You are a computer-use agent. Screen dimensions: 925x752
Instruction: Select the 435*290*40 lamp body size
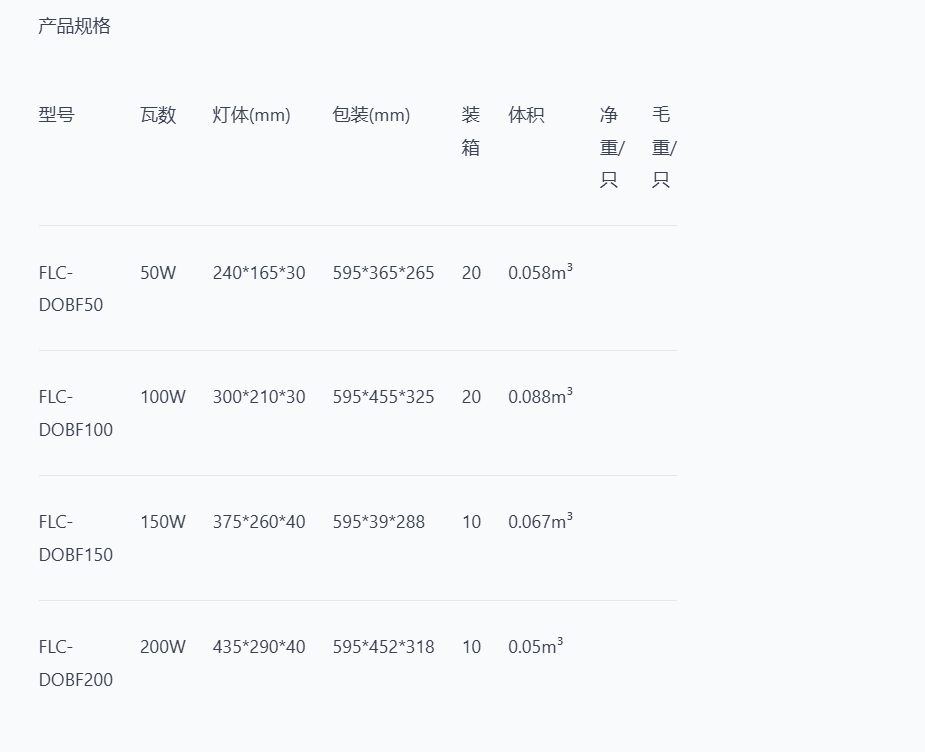[x=259, y=647]
